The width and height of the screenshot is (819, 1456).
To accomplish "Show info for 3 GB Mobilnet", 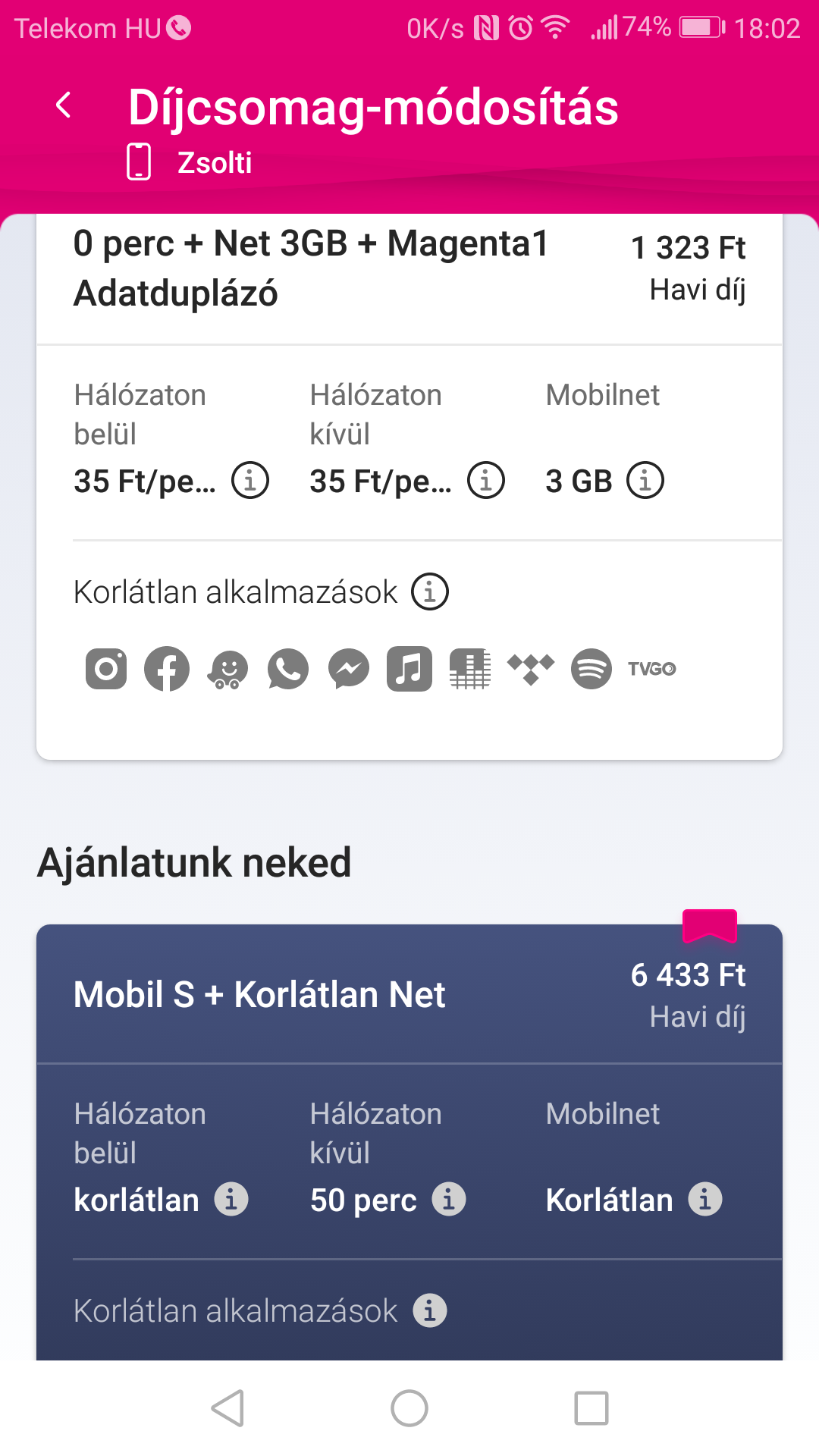I will coord(645,480).
